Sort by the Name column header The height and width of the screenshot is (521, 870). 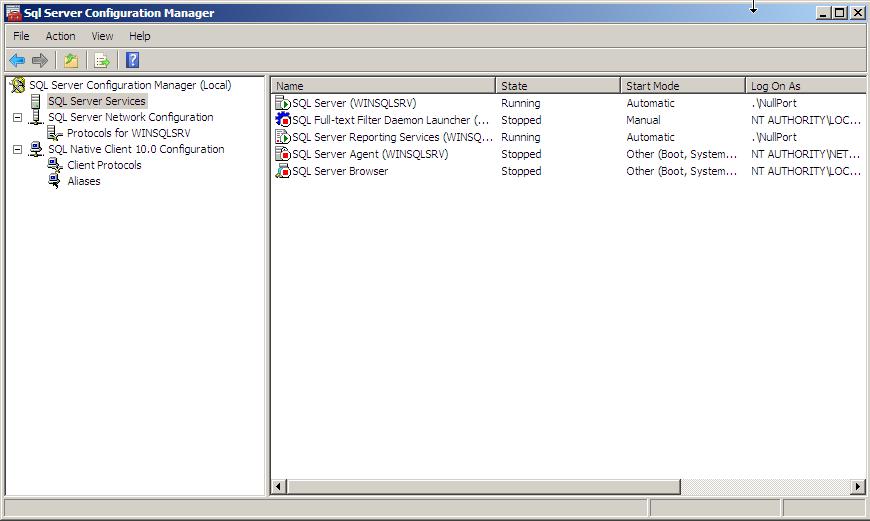click(383, 86)
